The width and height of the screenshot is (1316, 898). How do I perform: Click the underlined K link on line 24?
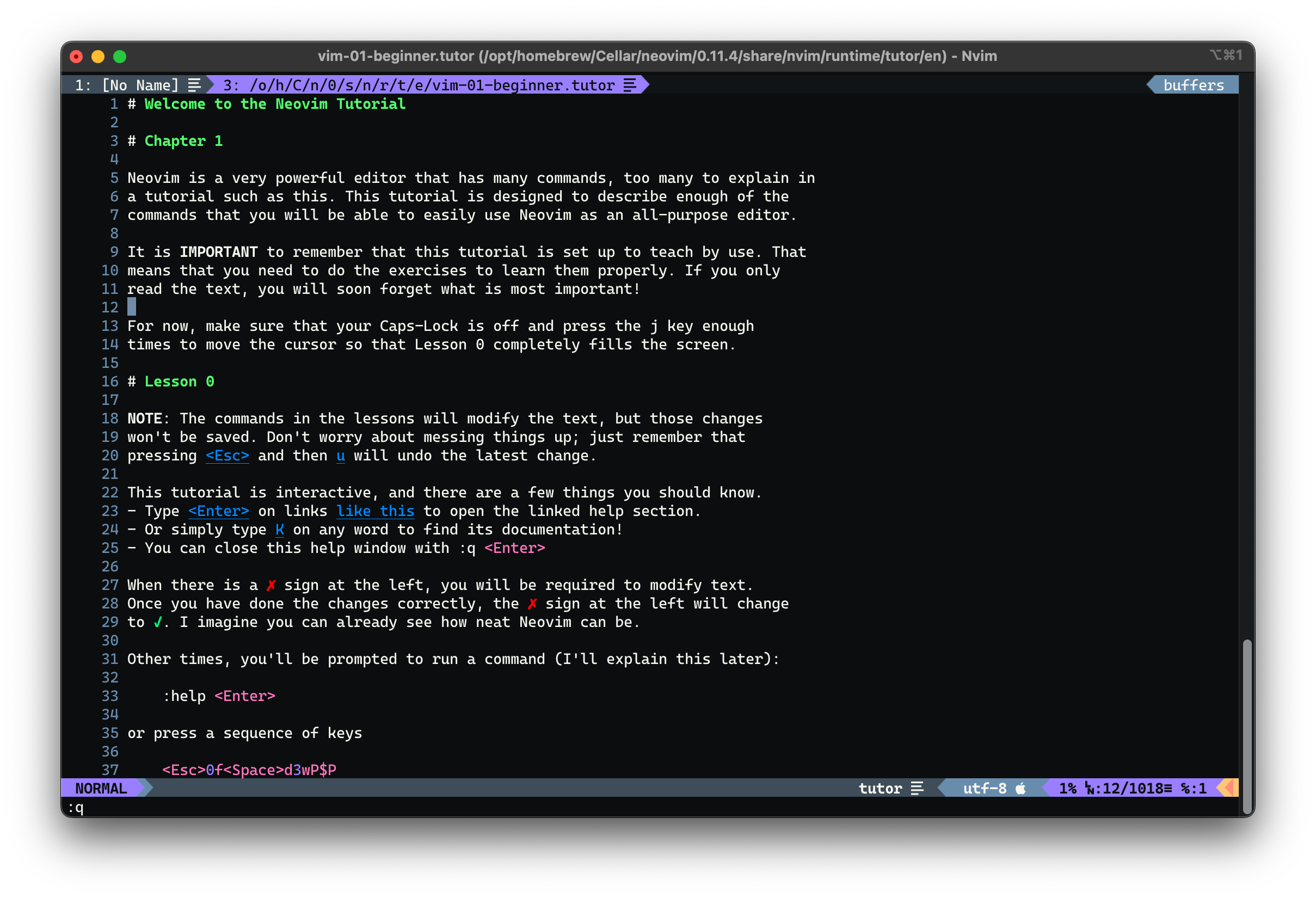click(x=280, y=530)
